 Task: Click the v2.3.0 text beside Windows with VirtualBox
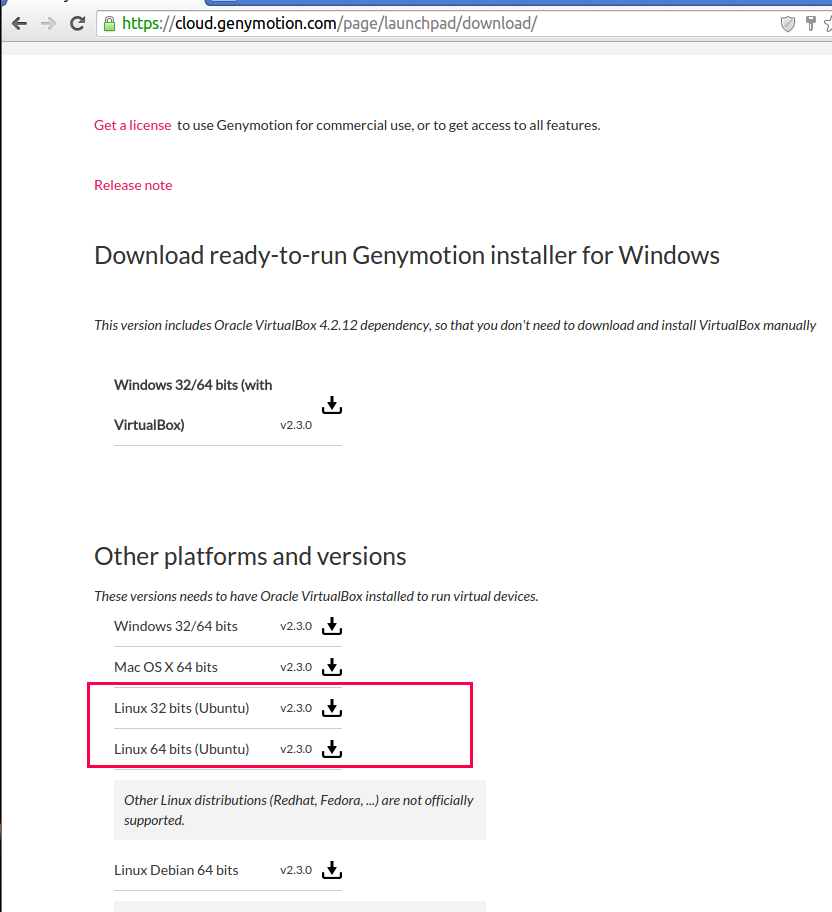(x=296, y=425)
